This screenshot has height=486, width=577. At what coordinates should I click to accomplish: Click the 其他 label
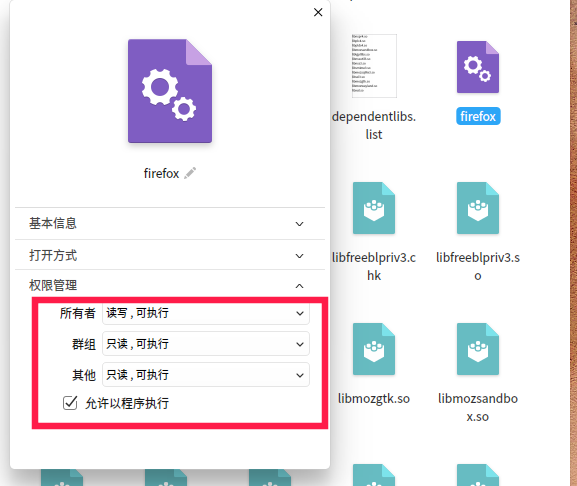pyautogui.click(x=84, y=375)
